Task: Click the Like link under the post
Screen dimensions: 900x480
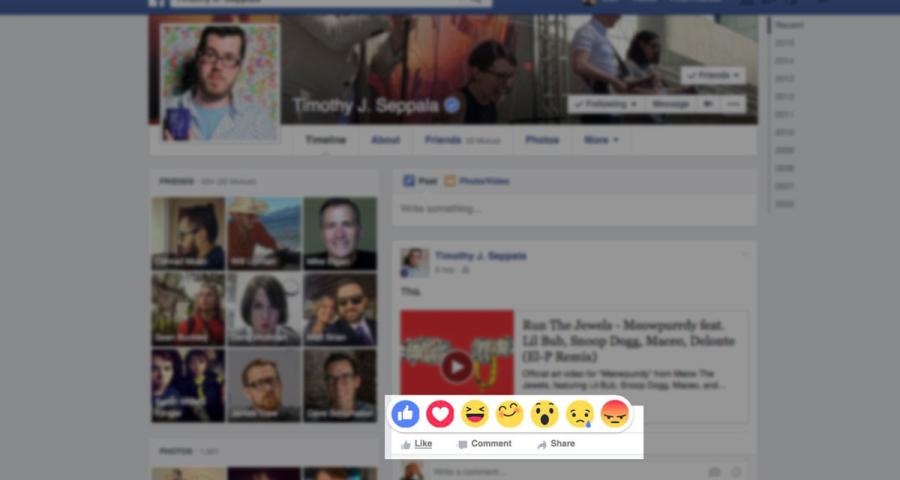Action: (x=416, y=444)
